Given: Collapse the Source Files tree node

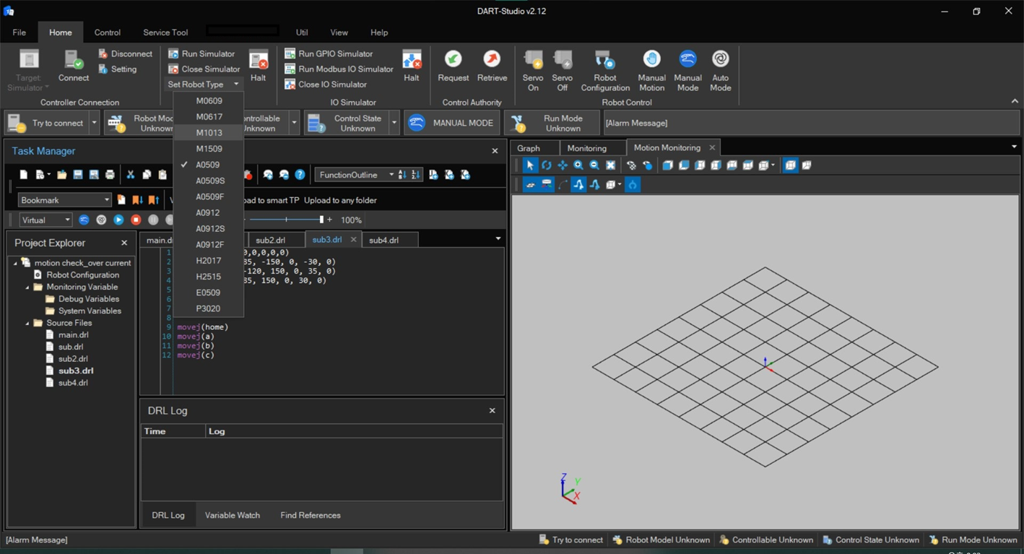Looking at the screenshot, I should pos(27,323).
